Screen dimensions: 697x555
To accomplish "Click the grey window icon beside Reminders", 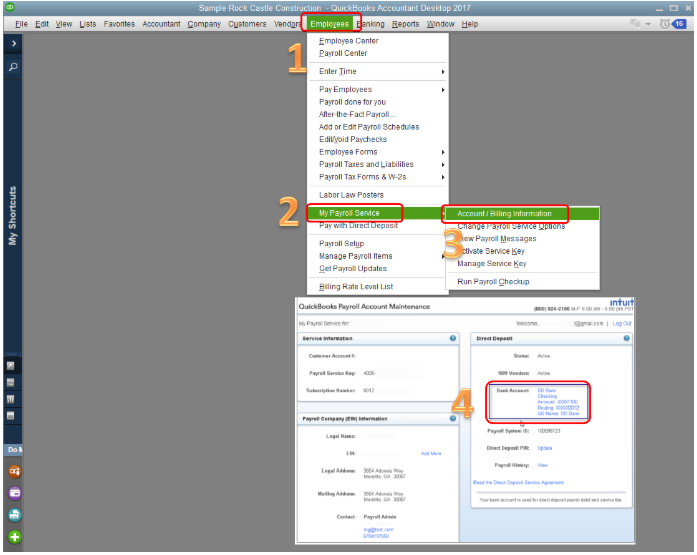I will [x=635, y=24].
